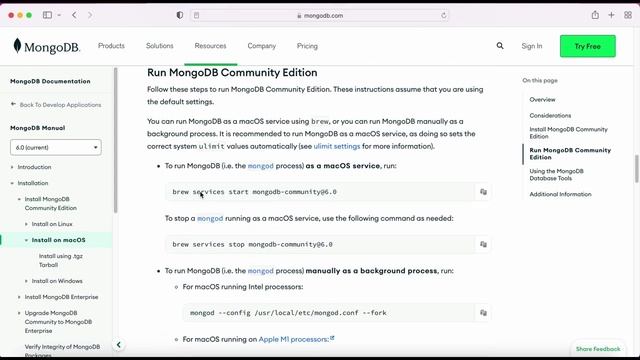The height and width of the screenshot is (360, 640).
Task: Expand the Introduction section
Action: [x=12, y=167]
